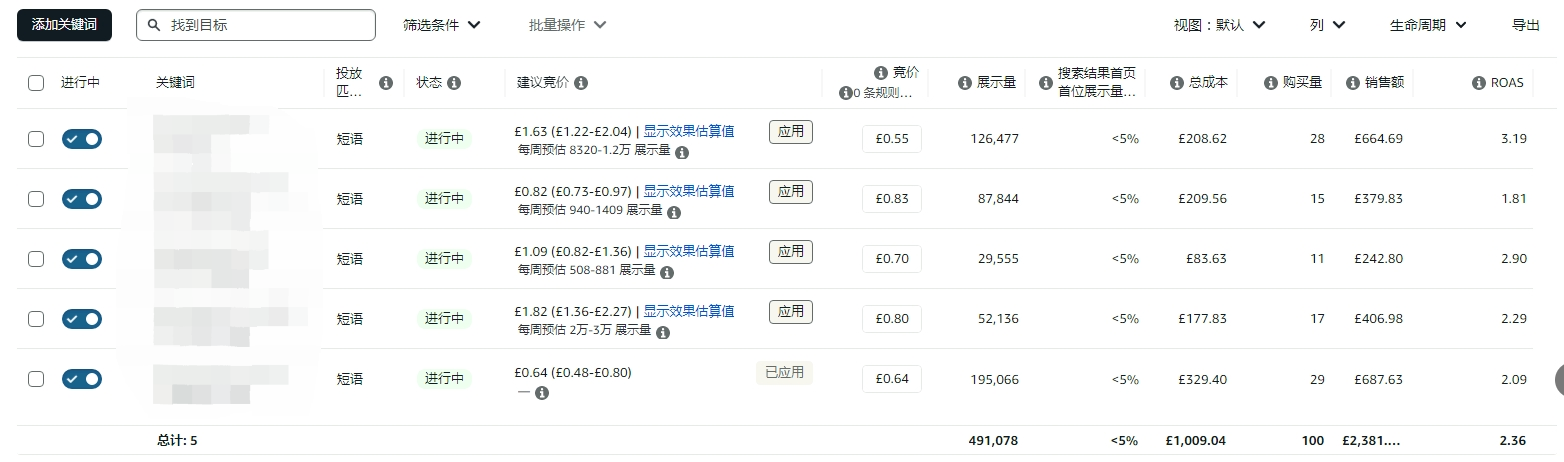Open the 视图：默认 view dropdown
Image resolution: width=1564 pixels, height=462 pixels.
click(x=1219, y=25)
